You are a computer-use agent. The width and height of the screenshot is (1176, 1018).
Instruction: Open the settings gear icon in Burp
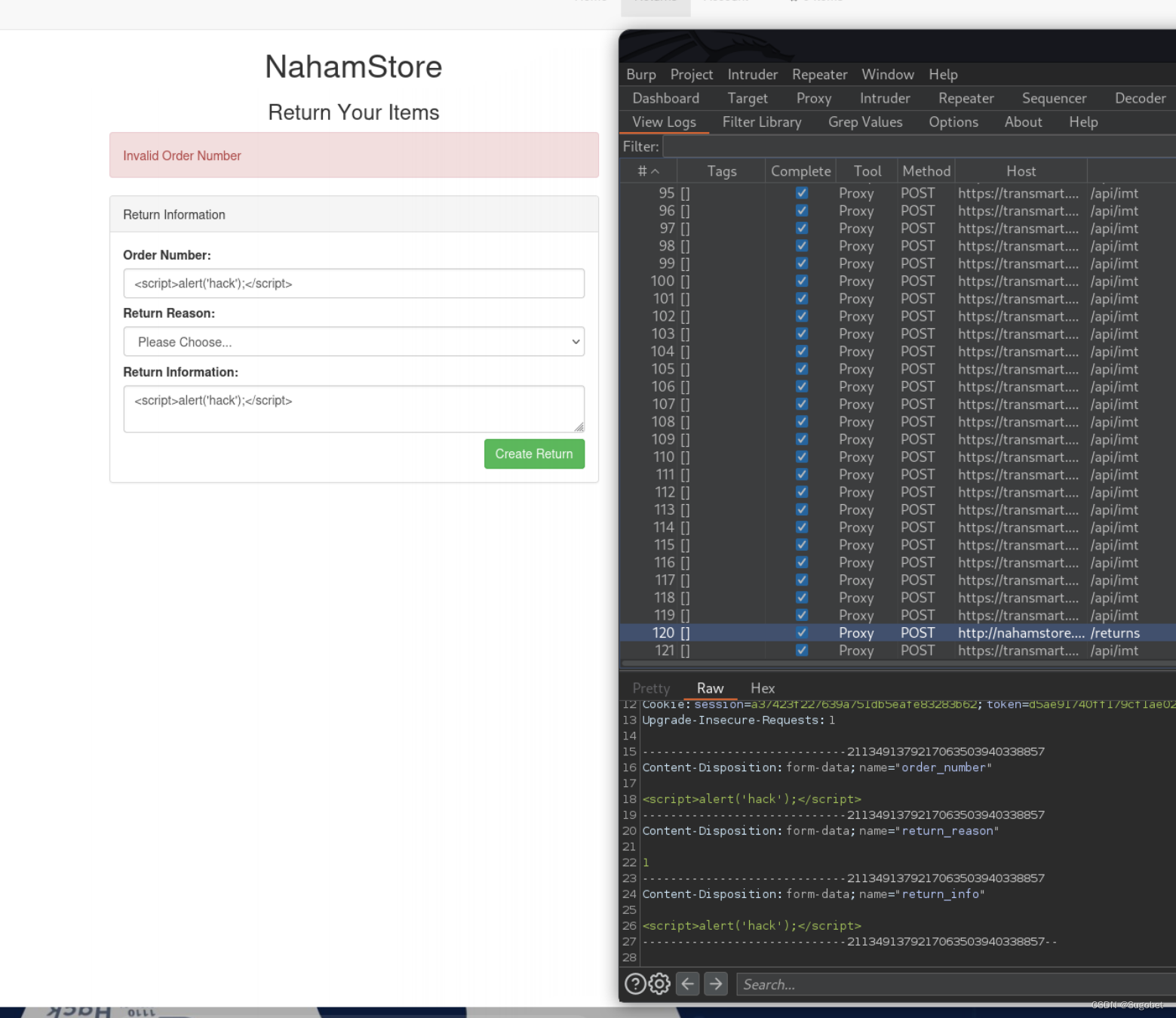click(x=660, y=984)
